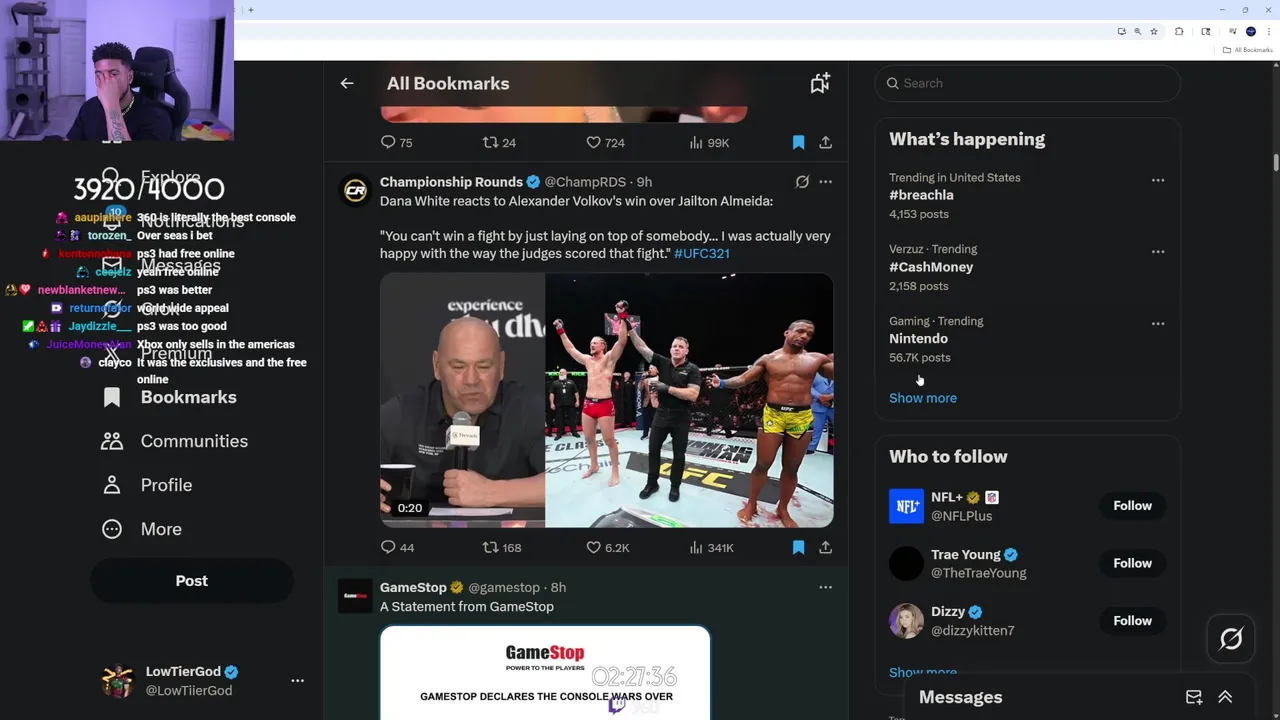
Task: Open more options for #CashMoney trend
Action: (x=1158, y=252)
